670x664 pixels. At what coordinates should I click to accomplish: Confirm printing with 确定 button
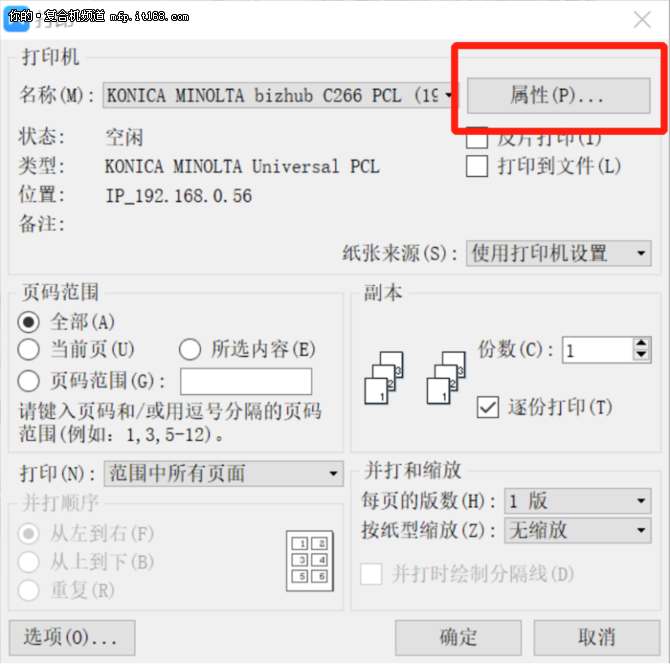click(x=458, y=638)
